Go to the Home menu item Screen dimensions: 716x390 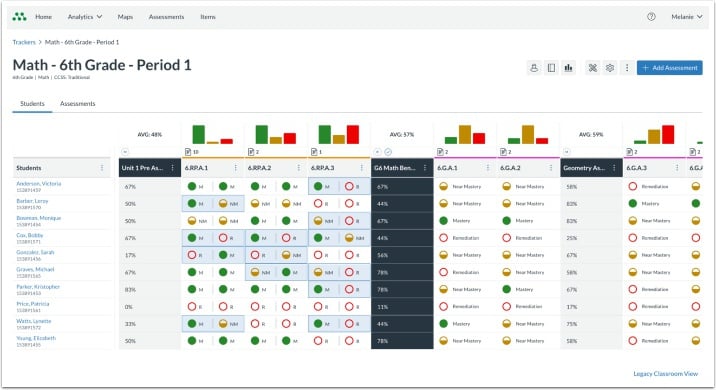pyautogui.click(x=43, y=16)
